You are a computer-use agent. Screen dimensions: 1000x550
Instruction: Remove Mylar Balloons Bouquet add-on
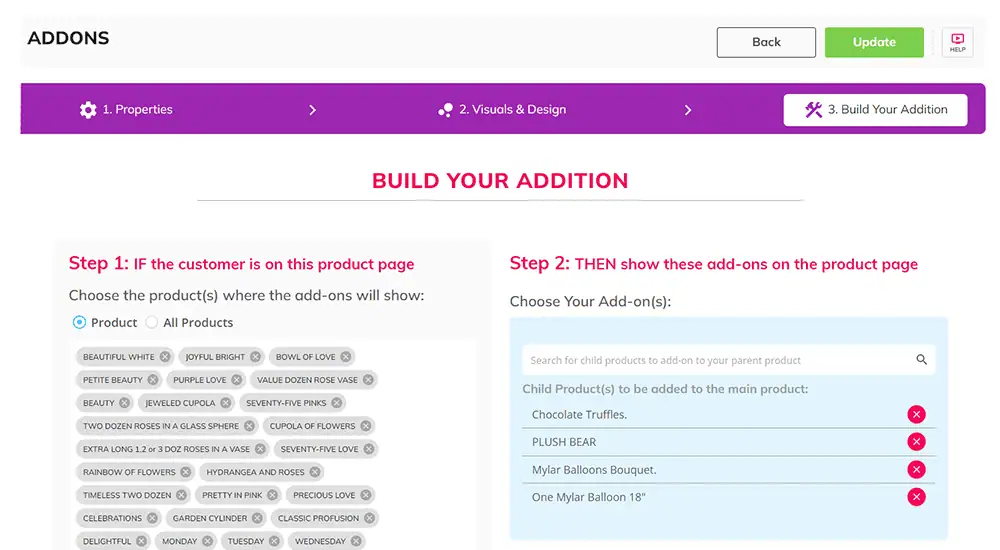[916, 470]
